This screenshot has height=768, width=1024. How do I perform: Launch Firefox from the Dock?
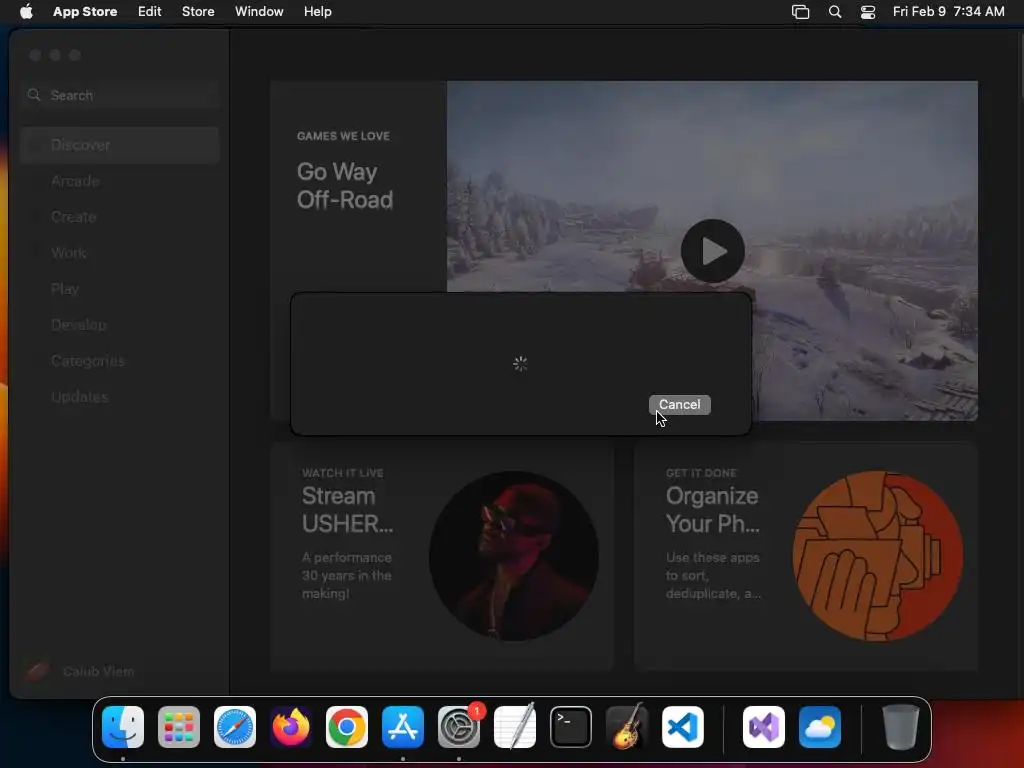291,727
